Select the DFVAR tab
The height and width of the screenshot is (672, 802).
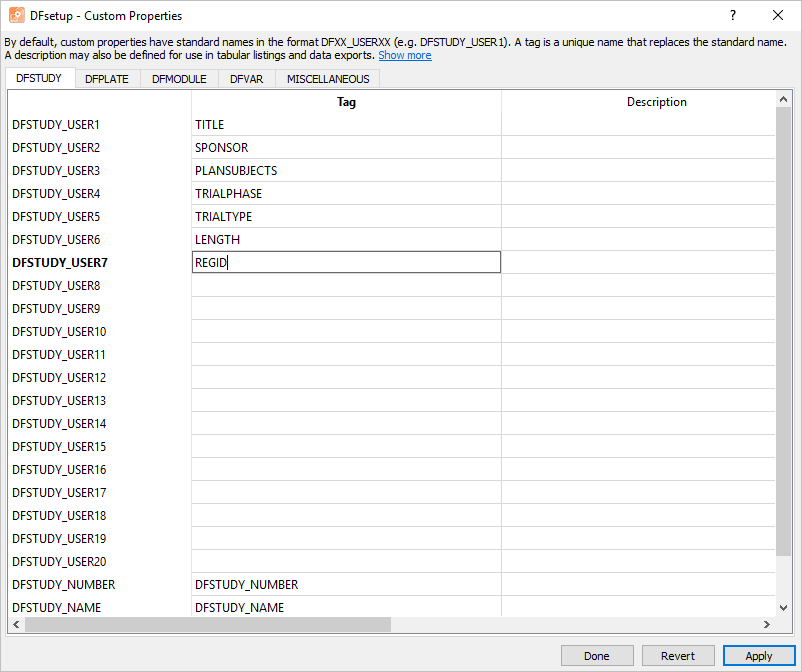pos(247,79)
